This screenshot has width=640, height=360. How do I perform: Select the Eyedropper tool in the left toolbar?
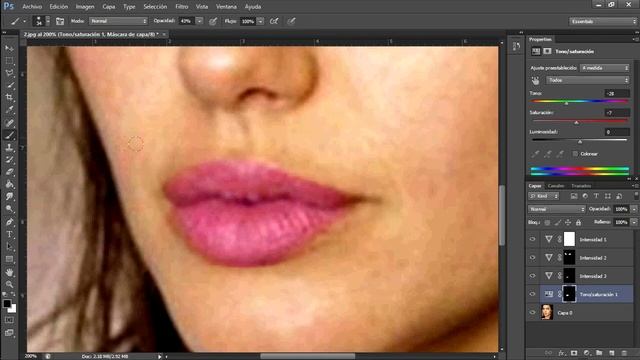[9, 110]
